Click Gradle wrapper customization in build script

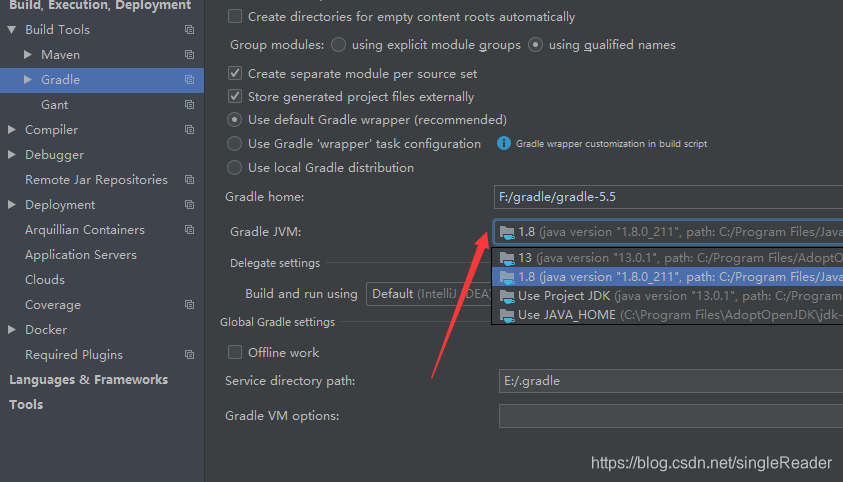(611, 143)
